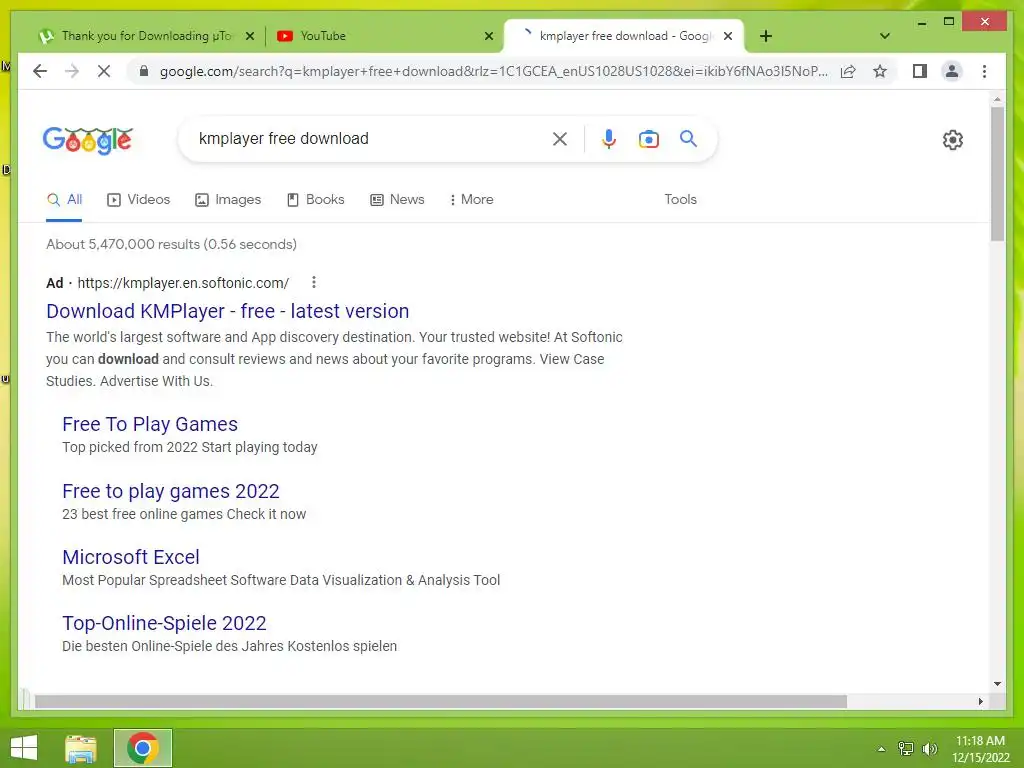This screenshot has width=1024, height=768.
Task: Open the ad's three-dot options
Action: pos(314,282)
